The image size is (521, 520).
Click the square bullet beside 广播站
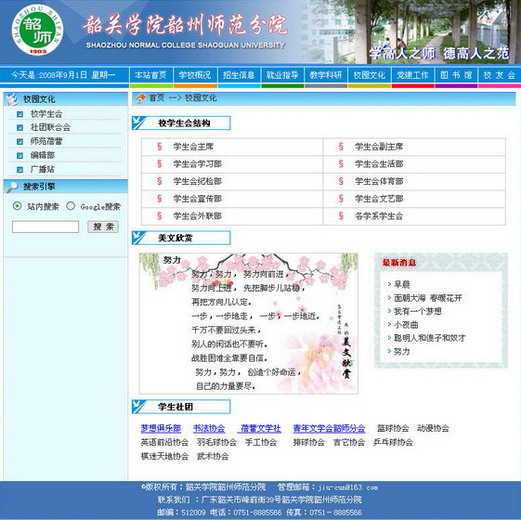click(20, 169)
